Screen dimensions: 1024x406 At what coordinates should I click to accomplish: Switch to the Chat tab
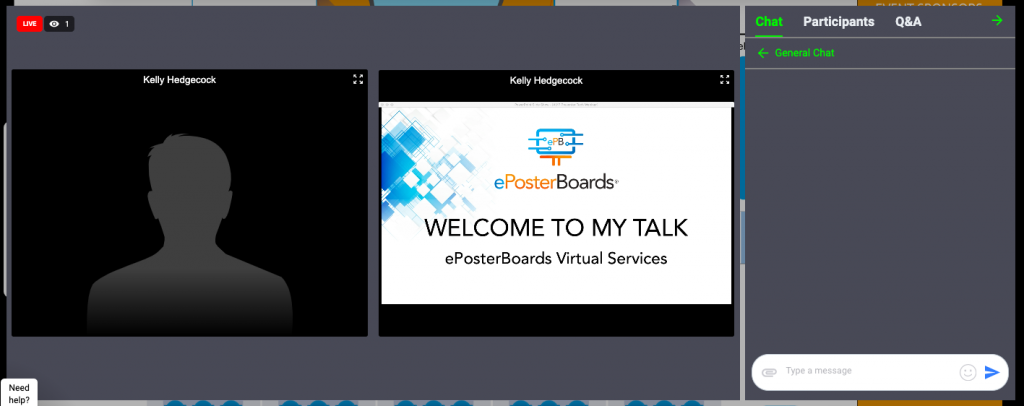(769, 22)
